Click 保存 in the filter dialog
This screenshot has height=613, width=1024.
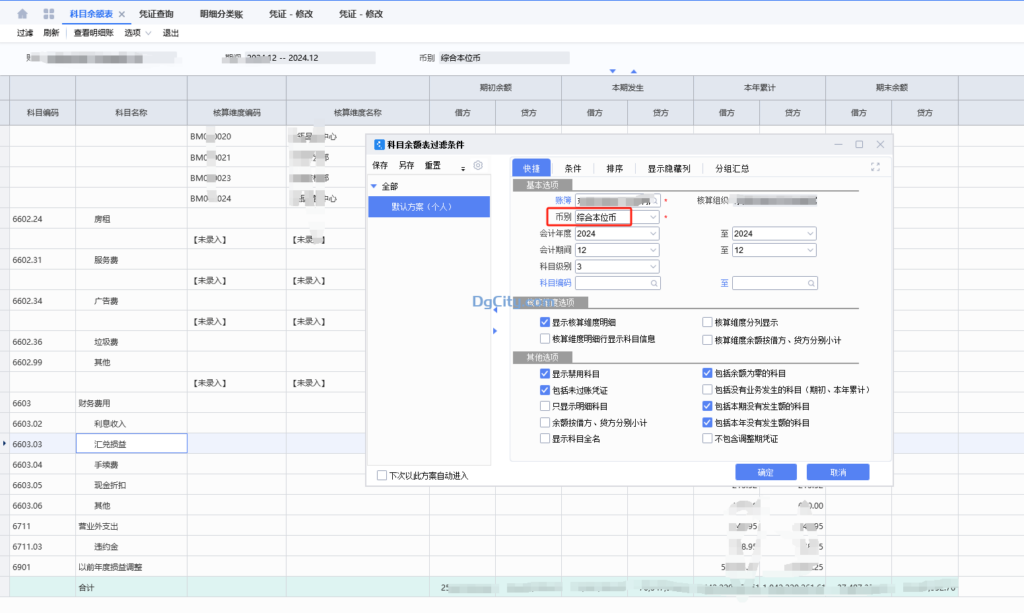[380, 165]
